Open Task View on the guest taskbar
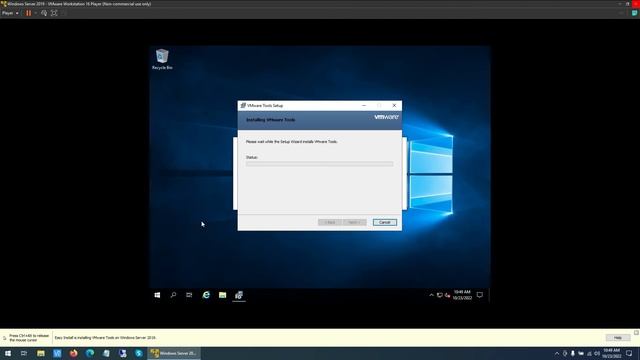 (x=189, y=295)
